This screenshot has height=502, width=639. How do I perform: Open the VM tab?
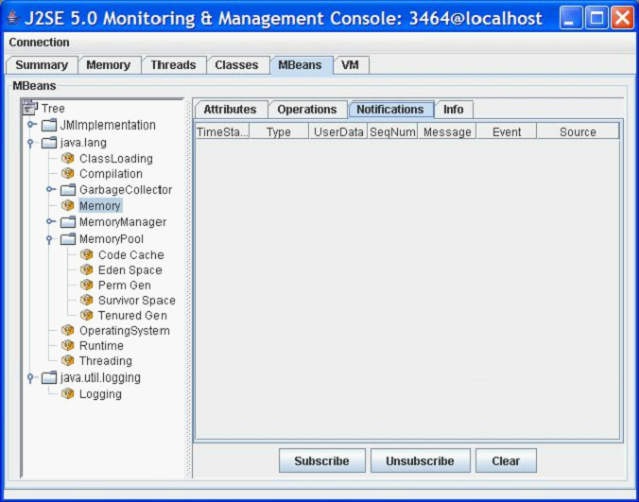pyautogui.click(x=350, y=65)
